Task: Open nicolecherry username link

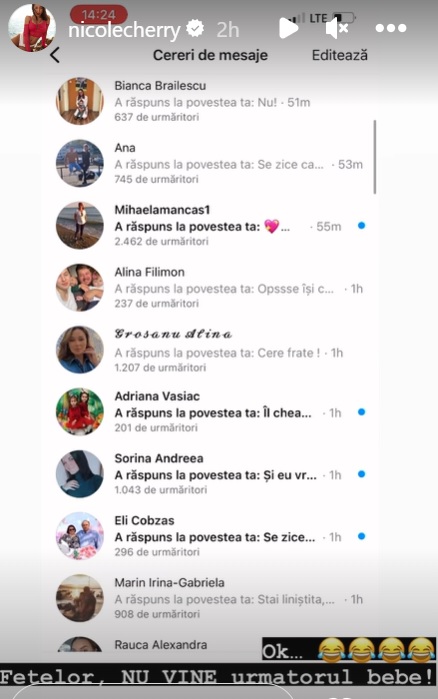Action: click(124, 30)
